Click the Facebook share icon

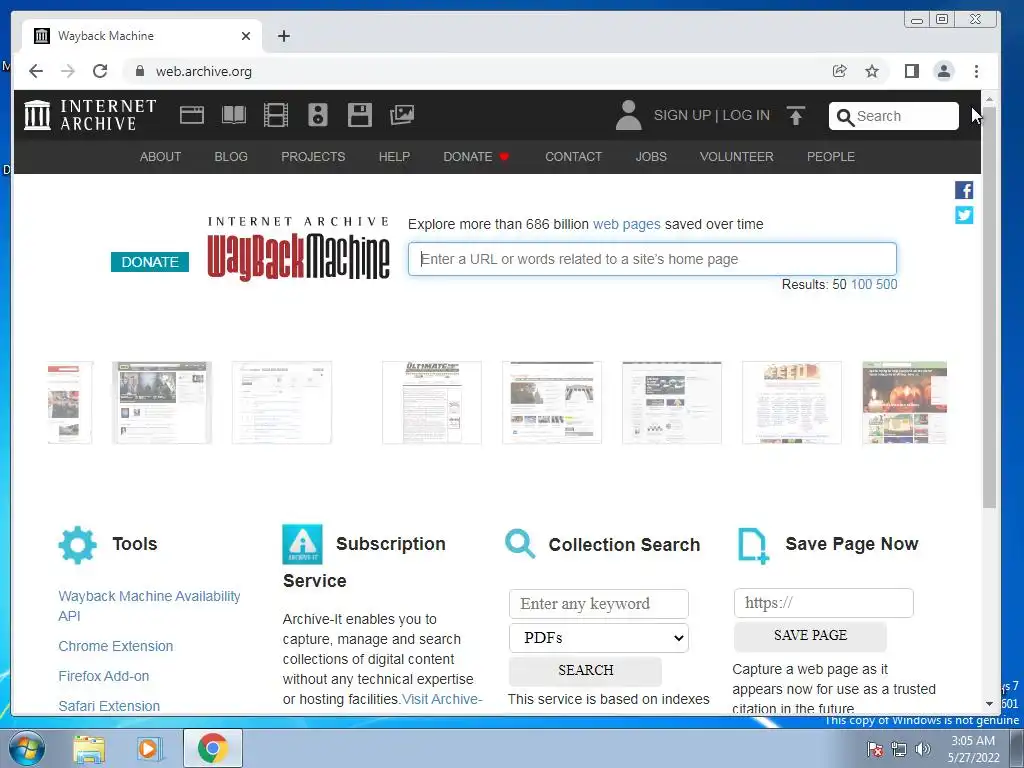point(964,190)
